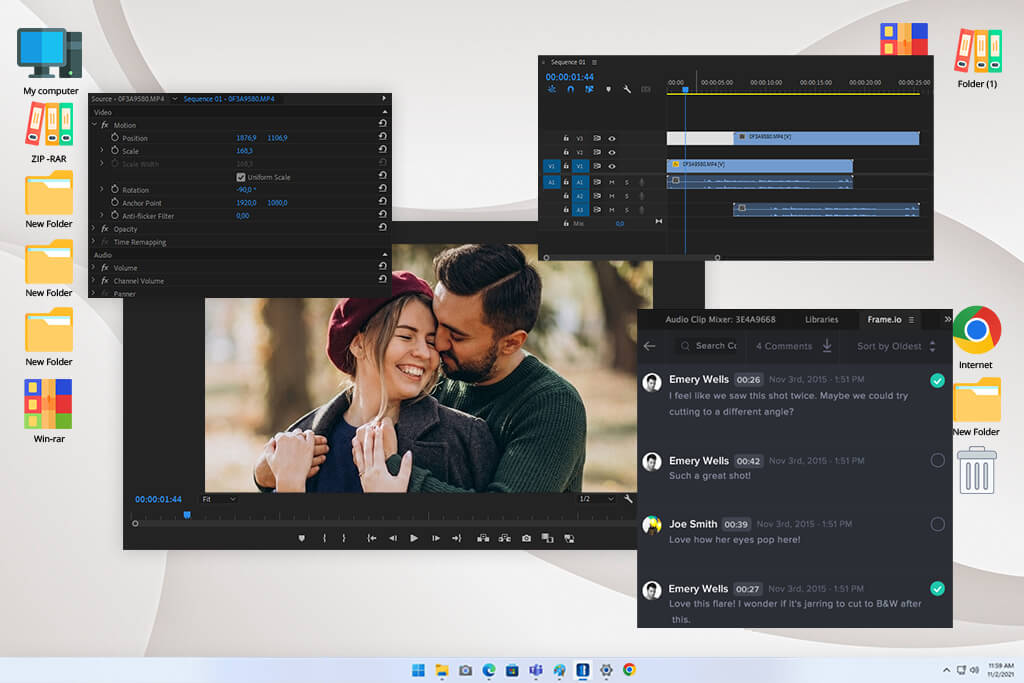Viewport: 1024px width, 683px height.
Task: Toggle the Scale animation stopwatch
Action: (x=115, y=150)
